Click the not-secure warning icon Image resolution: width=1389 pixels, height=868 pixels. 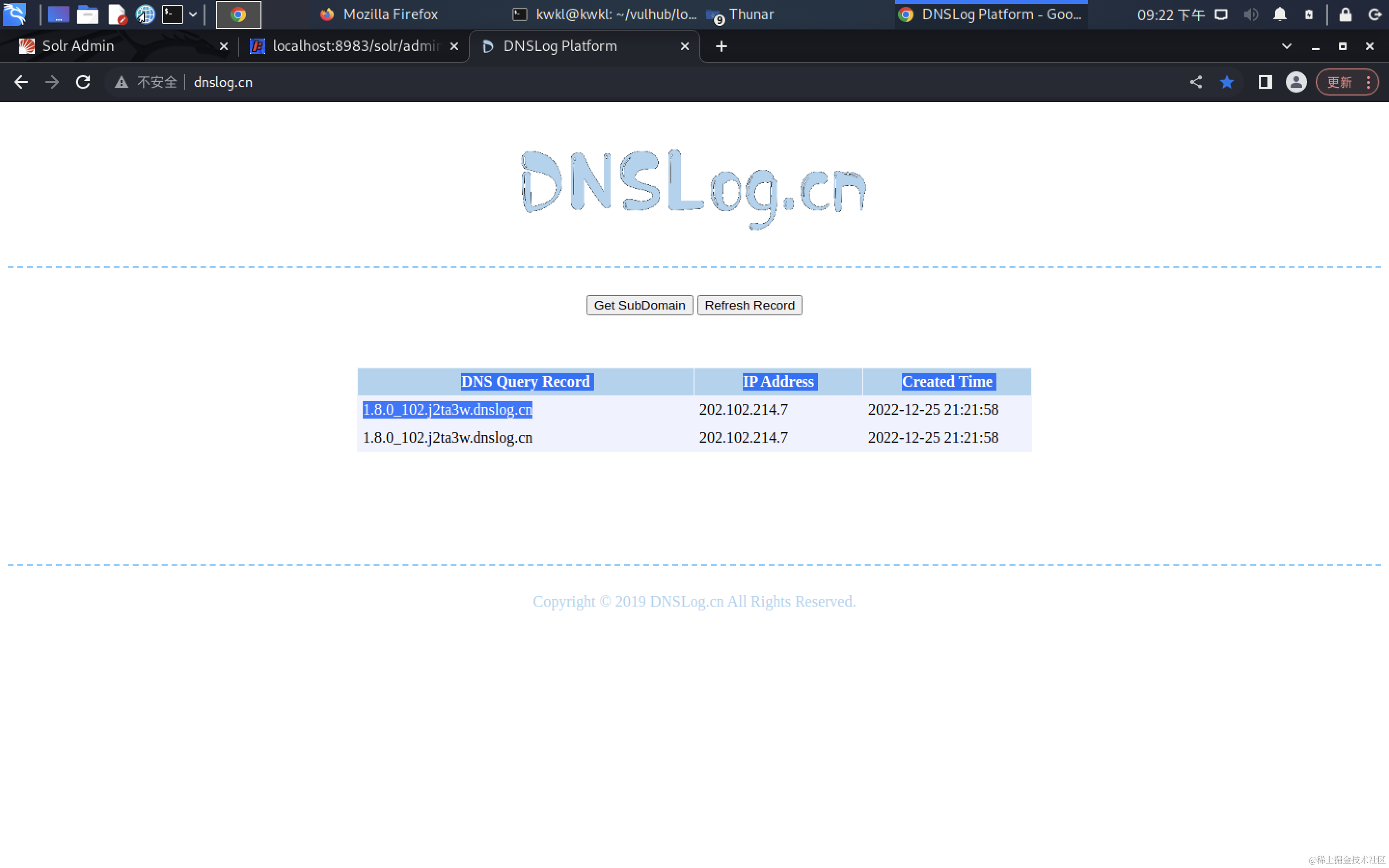pos(121,82)
